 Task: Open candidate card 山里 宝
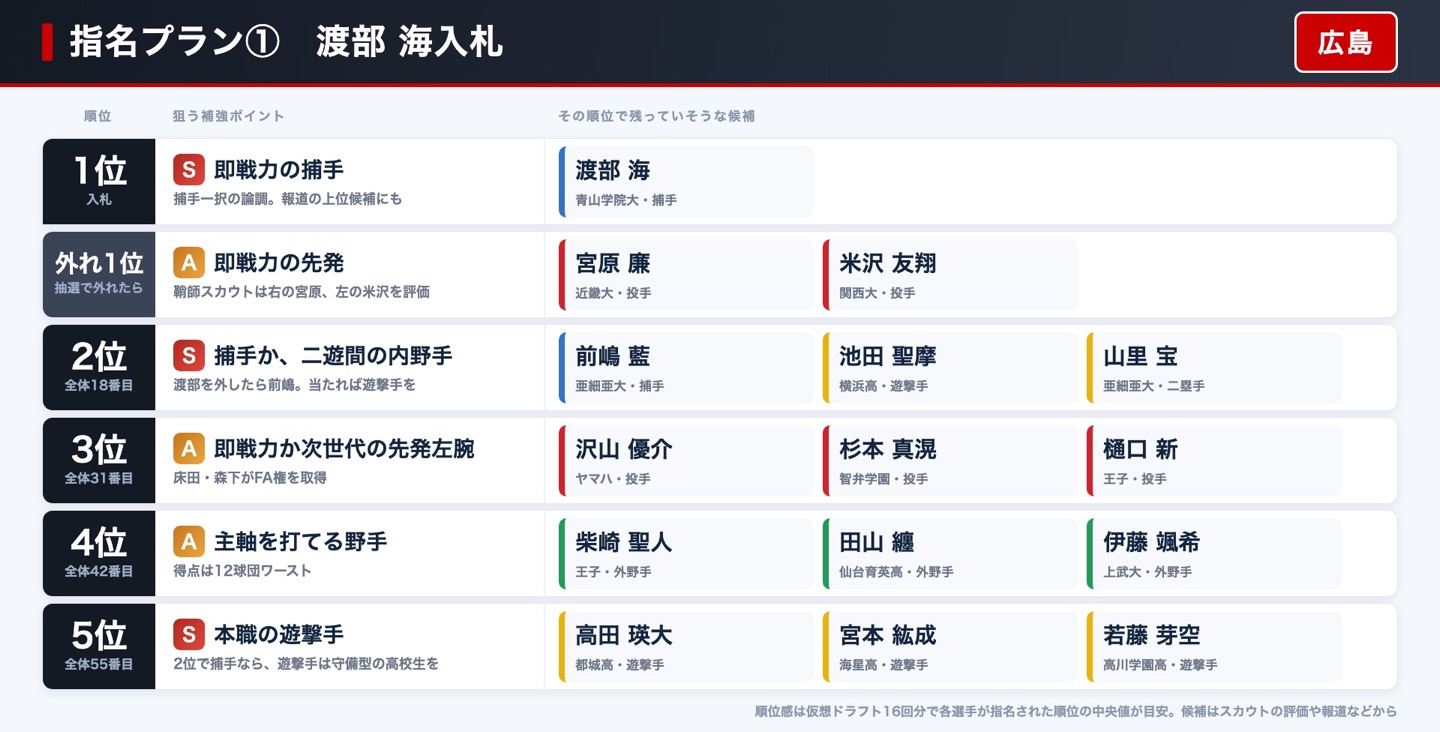[1214, 368]
